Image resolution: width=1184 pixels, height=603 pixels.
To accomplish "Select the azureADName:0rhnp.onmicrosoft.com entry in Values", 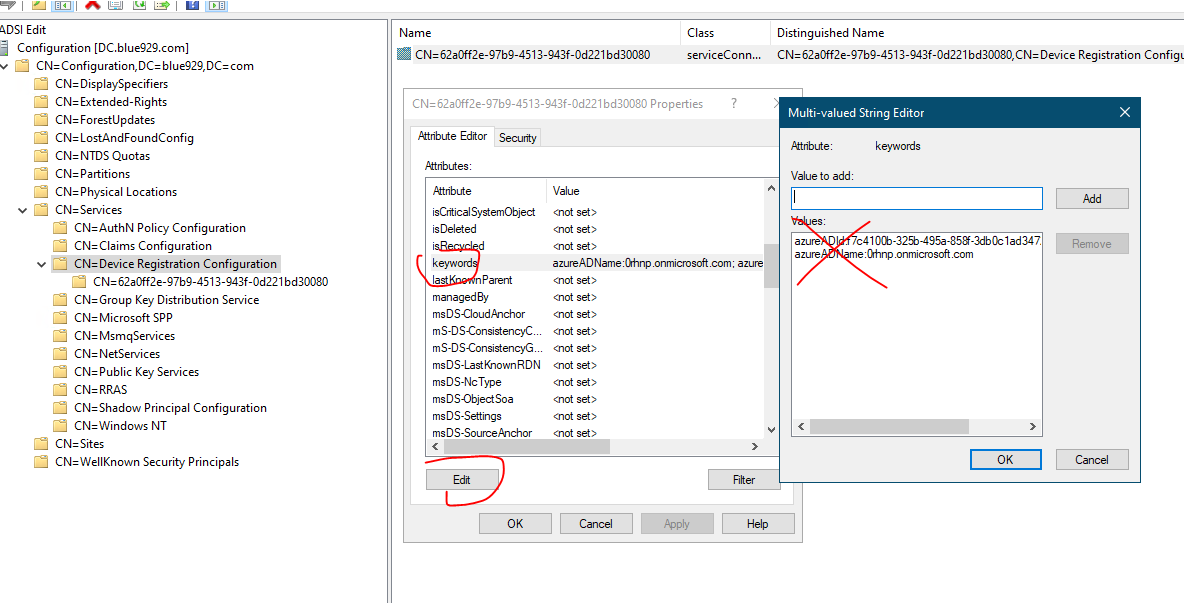I will tap(884, 254).
